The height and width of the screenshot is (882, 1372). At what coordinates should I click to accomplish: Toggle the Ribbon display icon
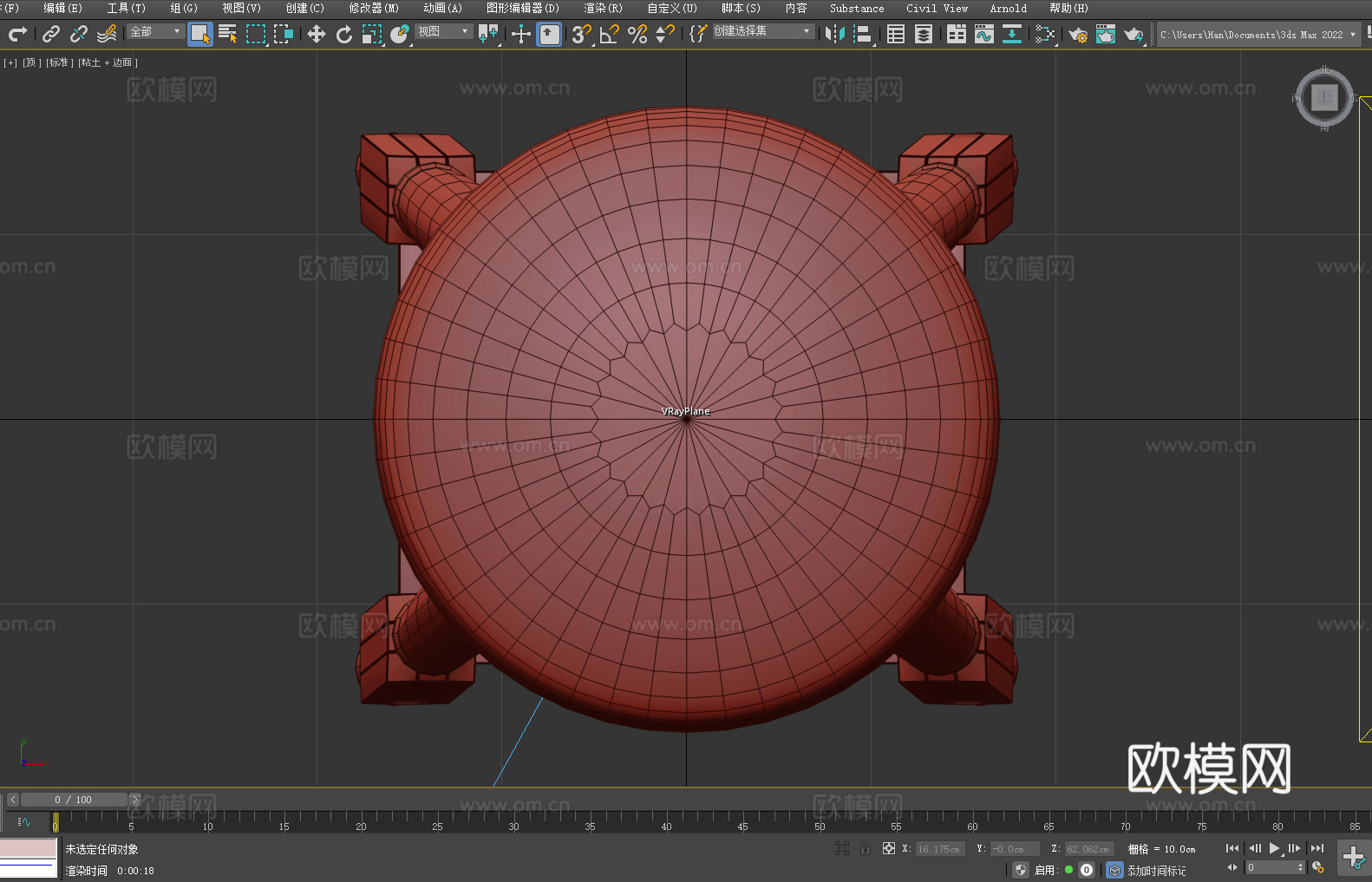(957, 35)
